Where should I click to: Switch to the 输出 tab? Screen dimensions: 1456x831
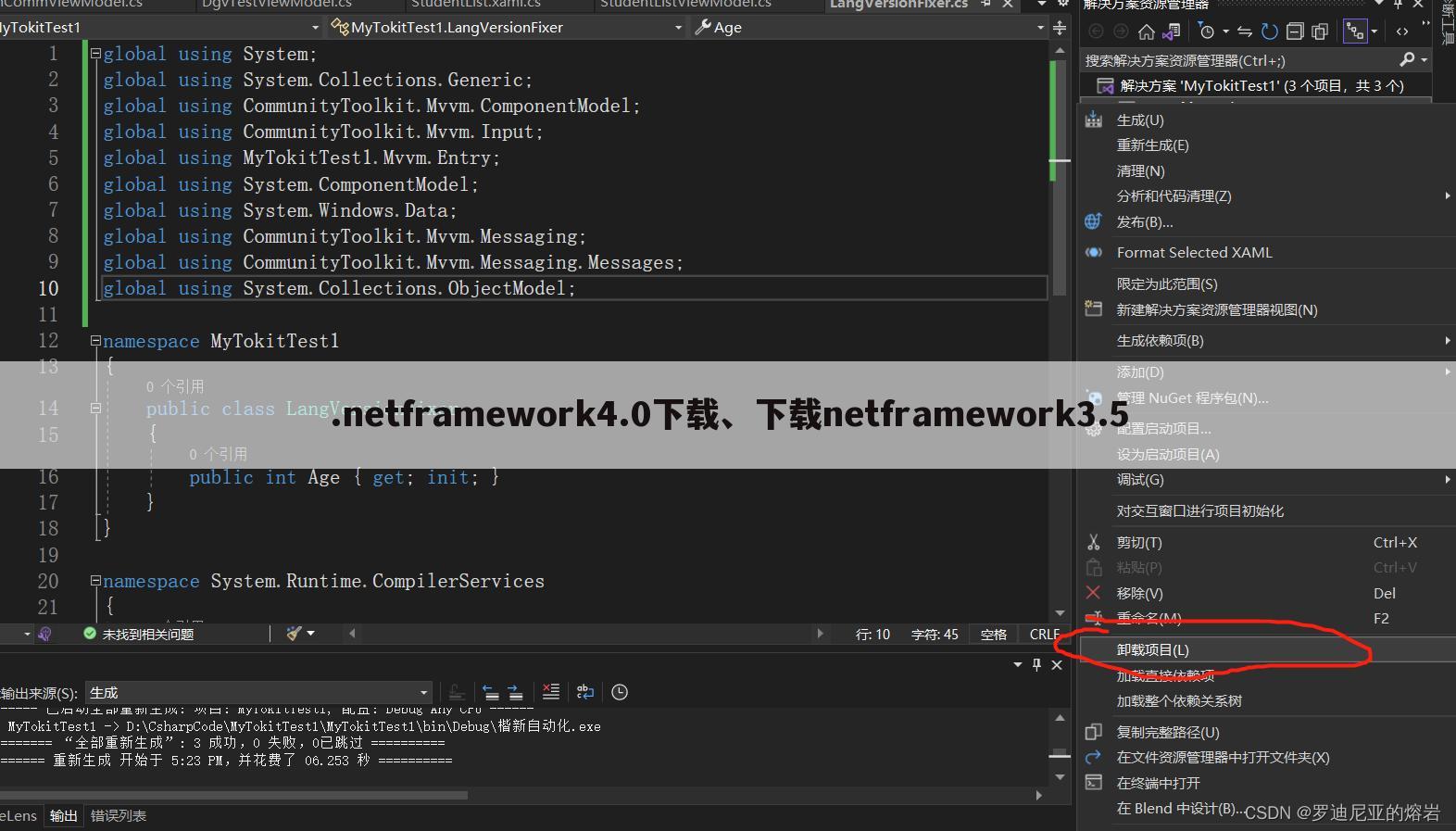(x=63, y=815)
